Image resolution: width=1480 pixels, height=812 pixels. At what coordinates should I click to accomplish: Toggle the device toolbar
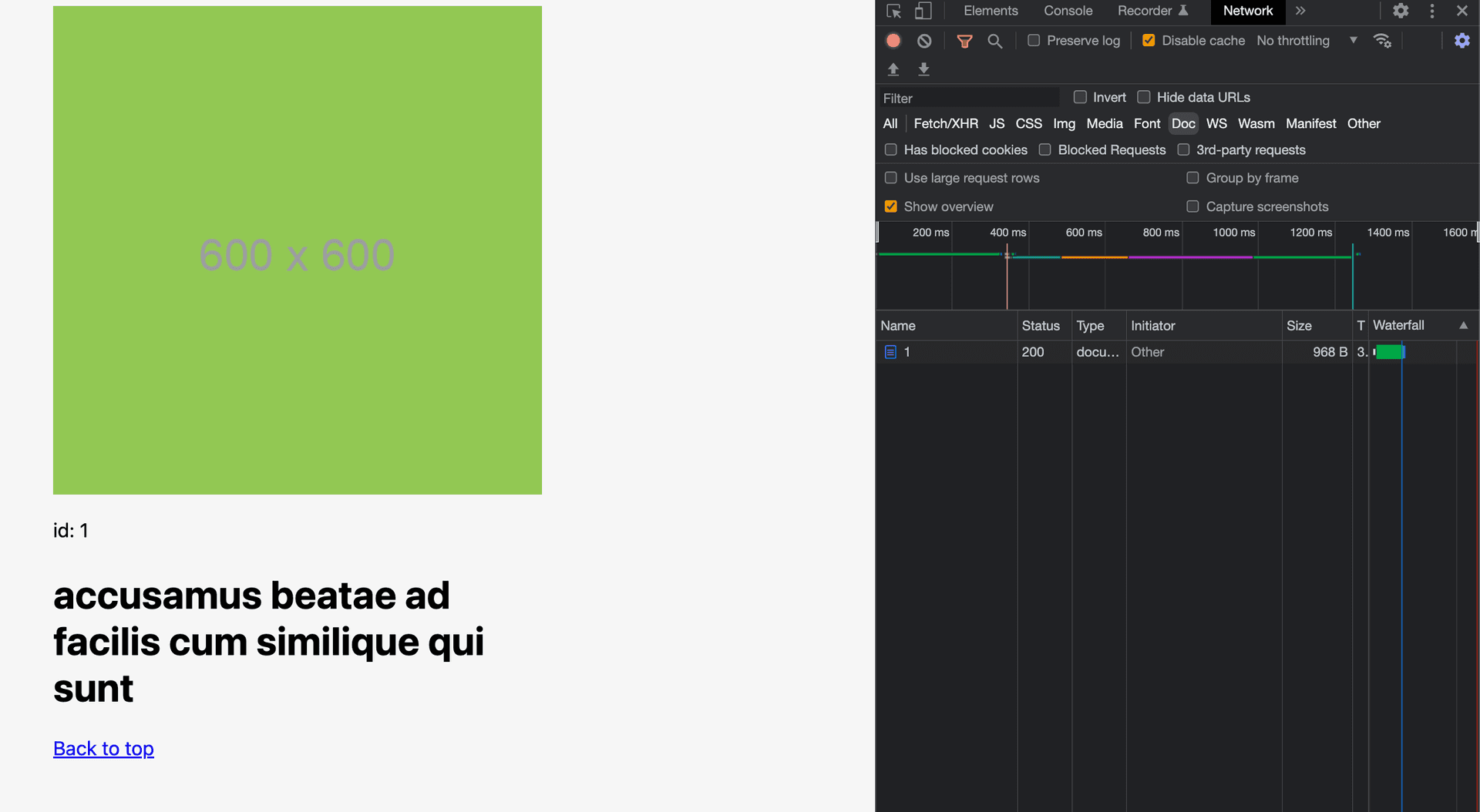[x=923, y=11]
